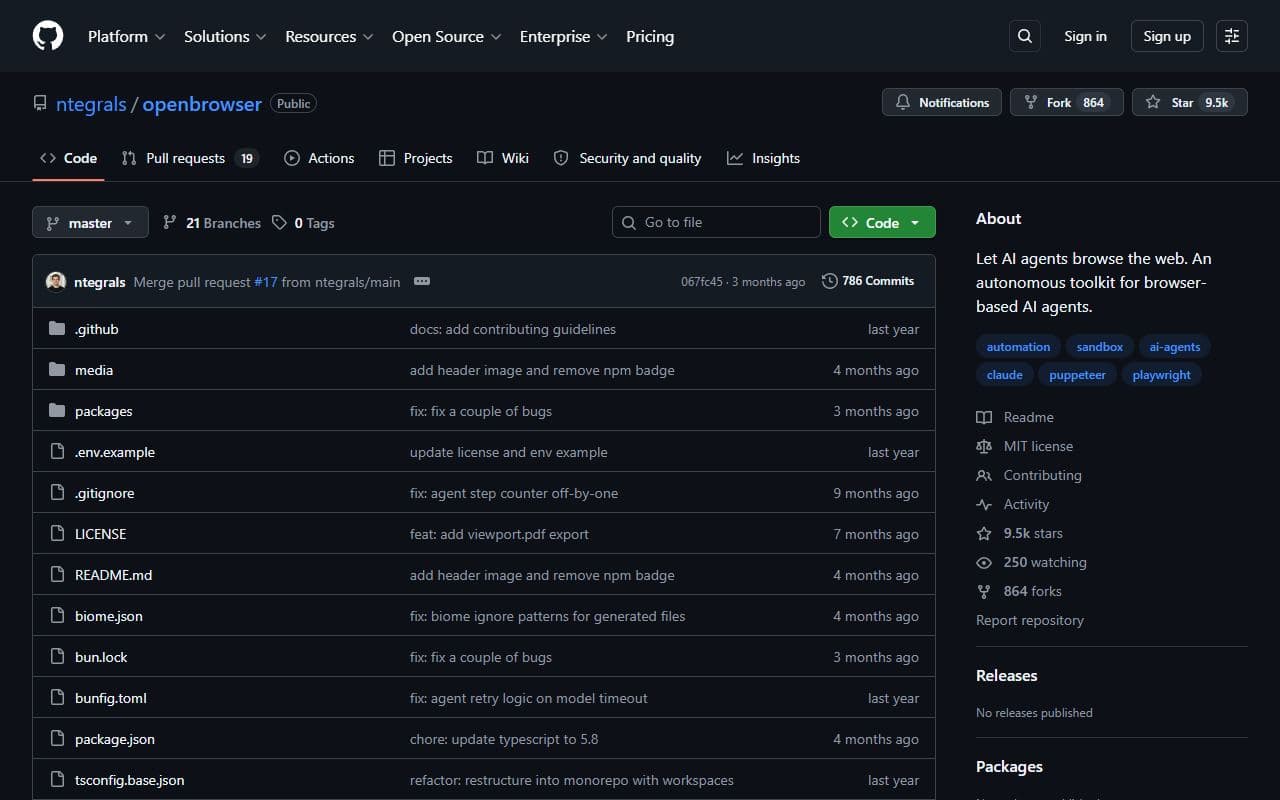Viewport: 1280px width, 800px height.
Task: Open the Enterprise dropdown menu
Action: point(563,36)
